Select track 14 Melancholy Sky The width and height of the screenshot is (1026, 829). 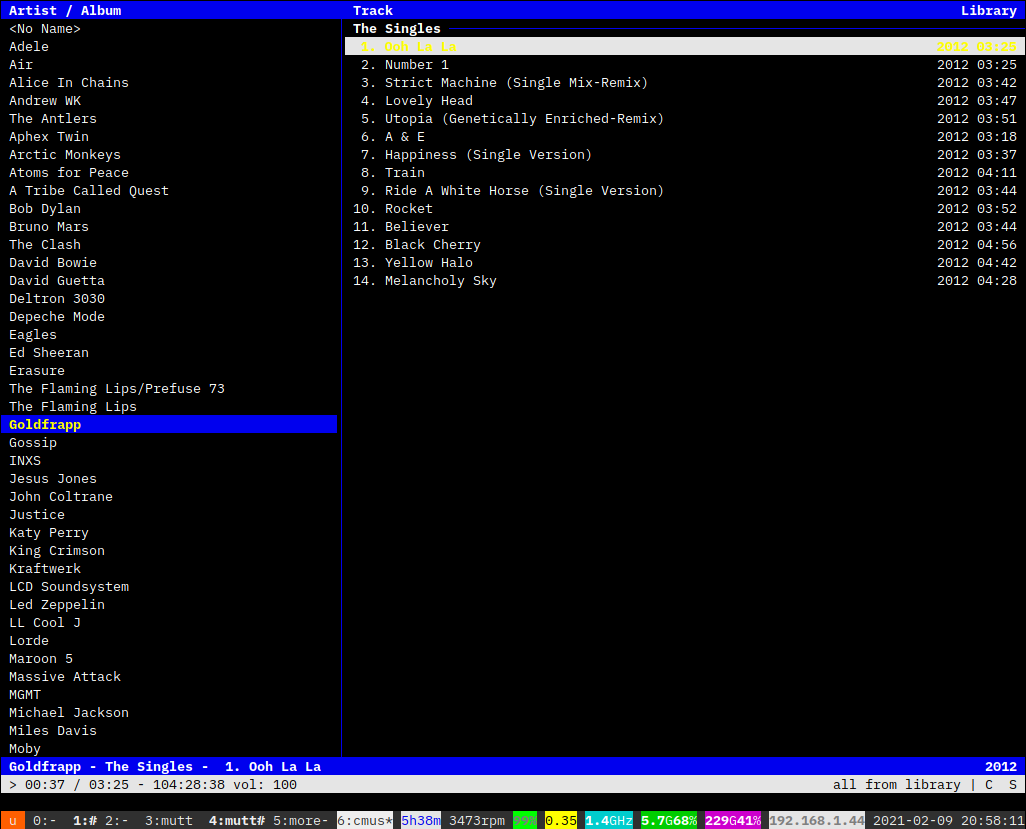(685, 281)
